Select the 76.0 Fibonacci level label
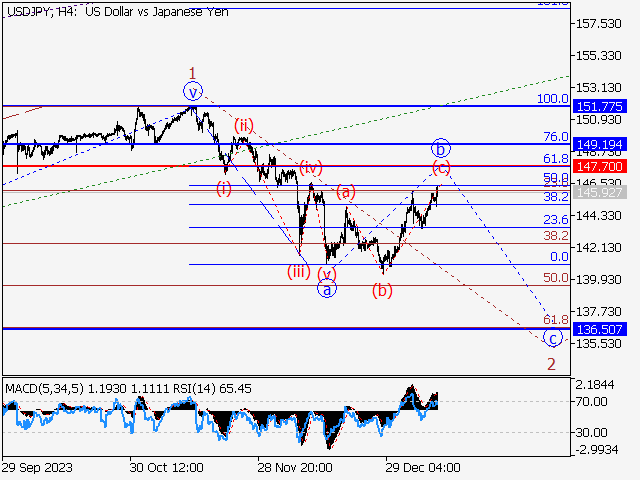This screenshot has height=480, width=640. (x=556, y=137)
